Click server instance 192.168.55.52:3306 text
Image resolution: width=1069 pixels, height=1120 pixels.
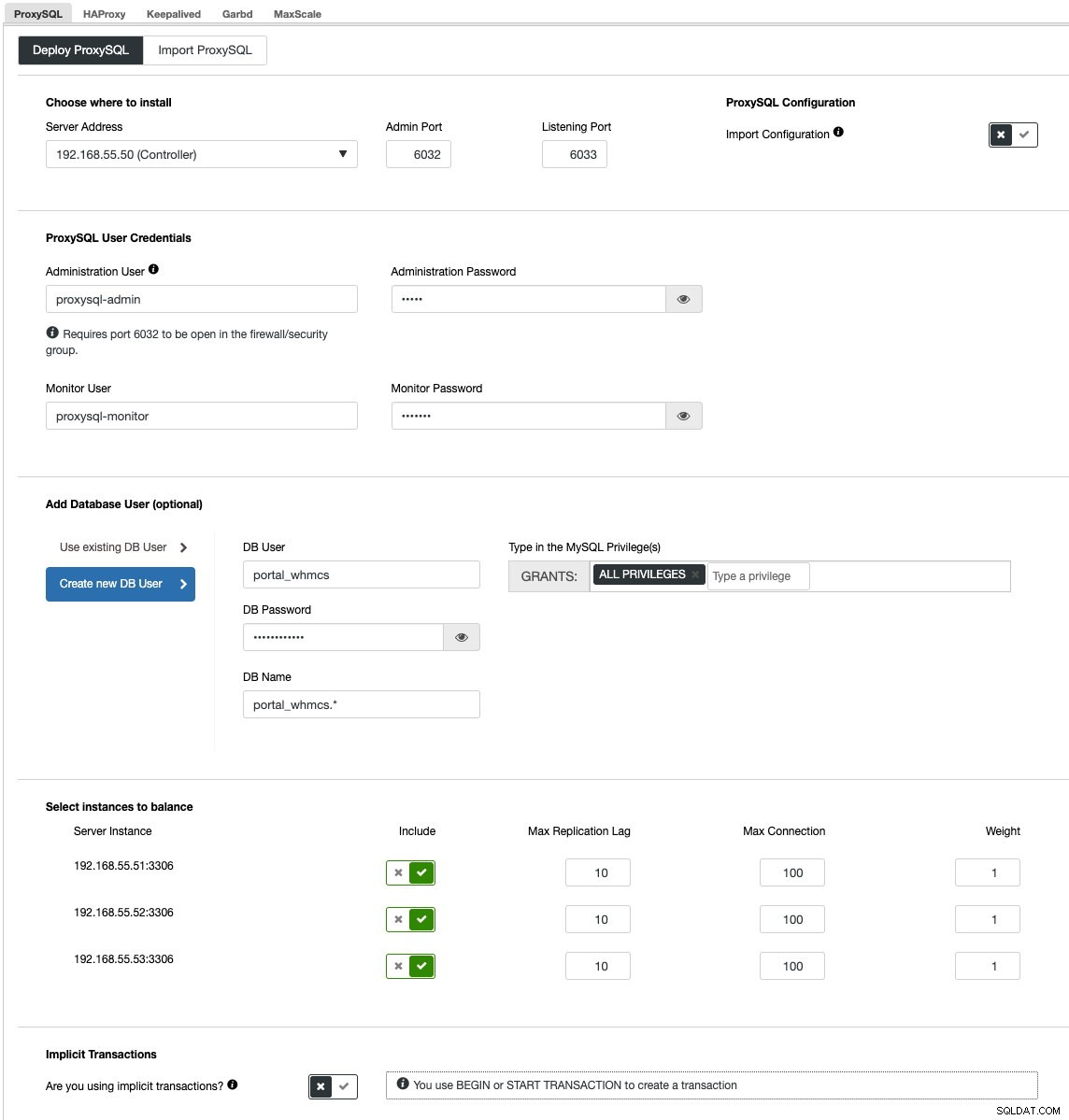coord(123,912)
